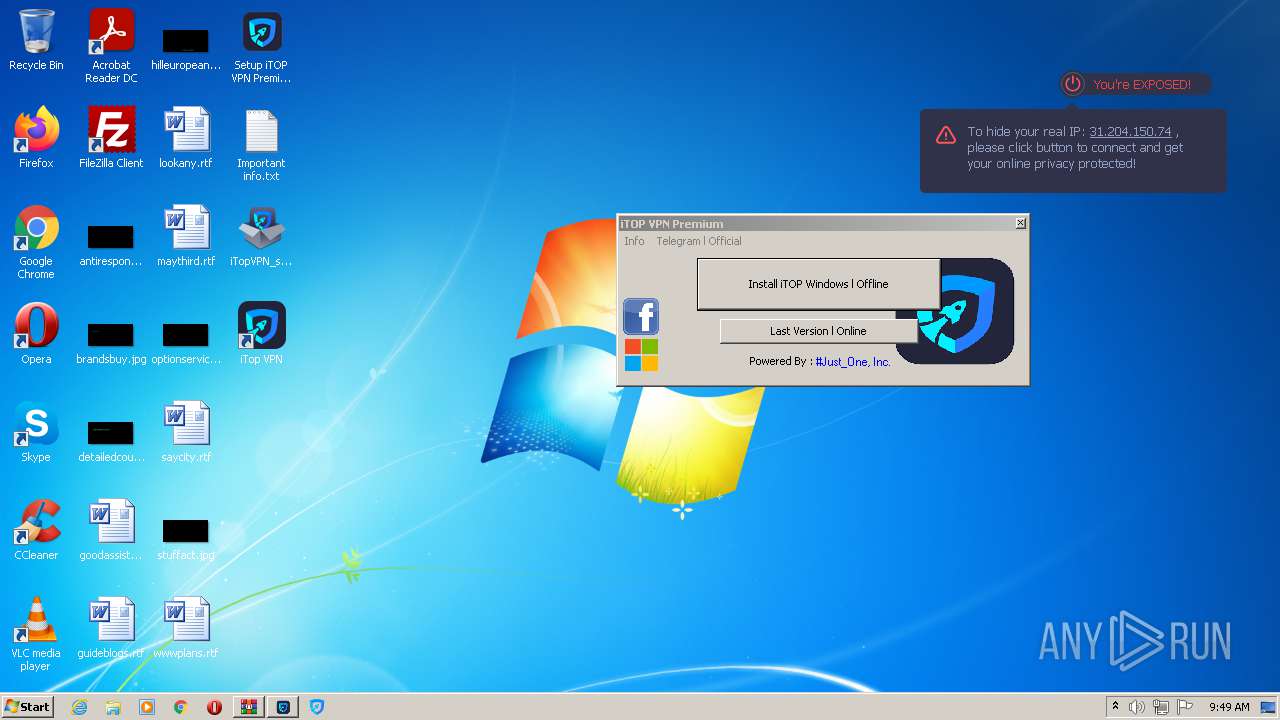The image size is (1280, 720).
Task: Open volume speaker tray icon
Action: [1137, 707]
